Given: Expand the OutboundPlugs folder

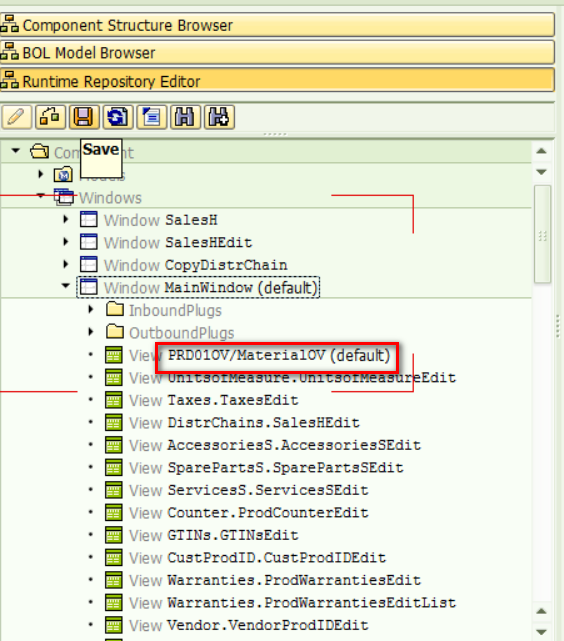Looking at the screenshot, I should coord(91,332).
